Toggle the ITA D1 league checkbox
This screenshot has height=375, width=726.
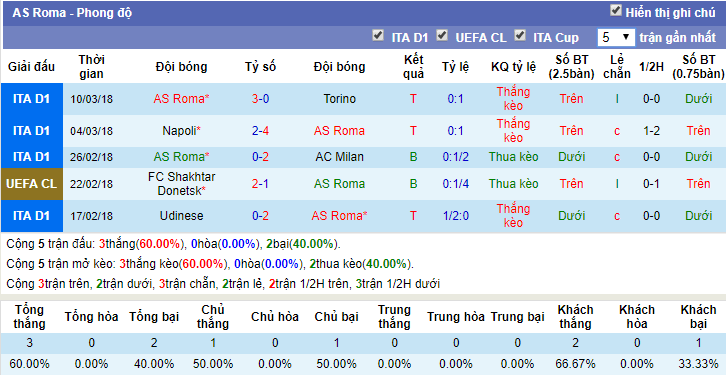(x=378, y=35)
